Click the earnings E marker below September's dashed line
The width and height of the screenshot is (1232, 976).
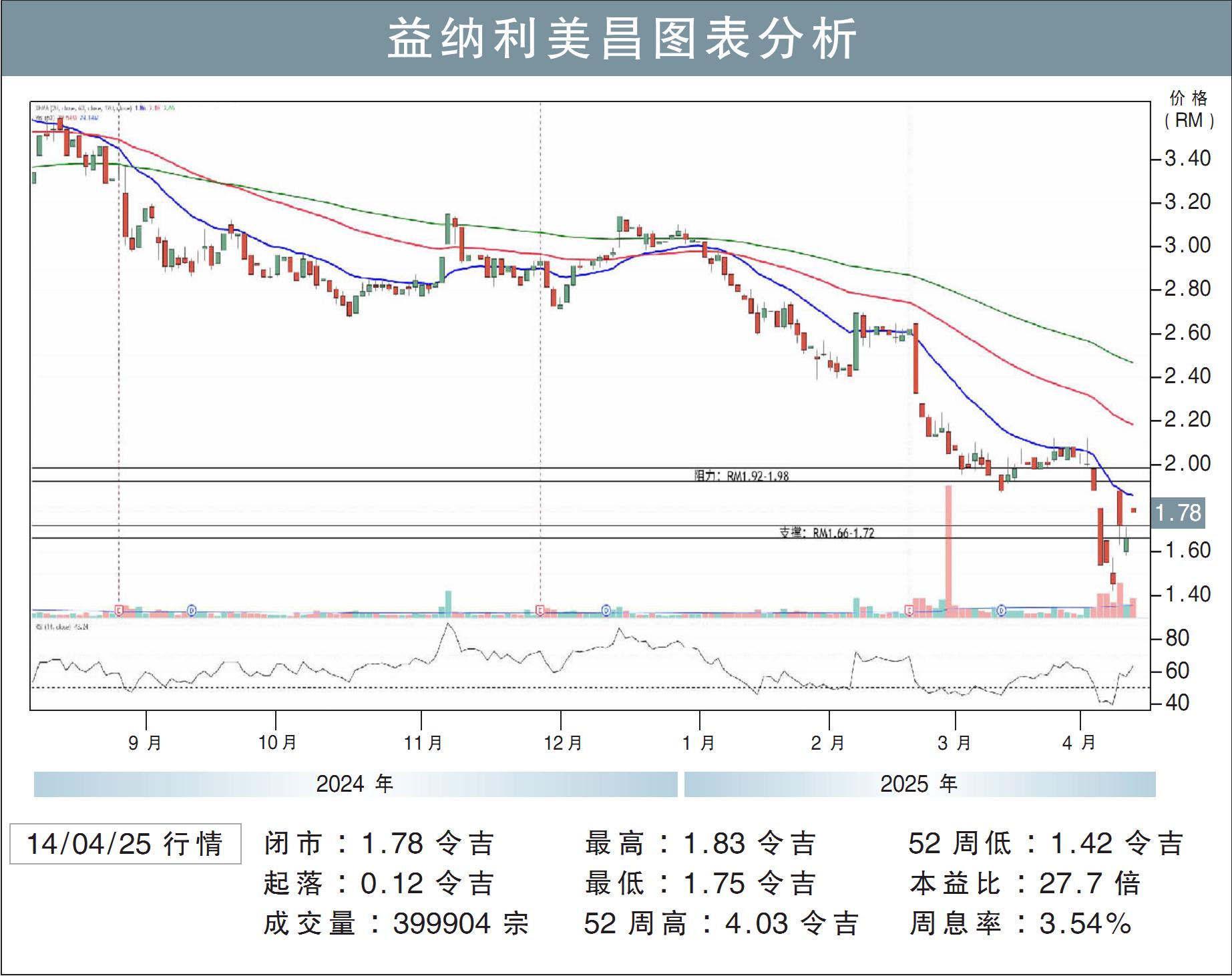tap(120, 610)
